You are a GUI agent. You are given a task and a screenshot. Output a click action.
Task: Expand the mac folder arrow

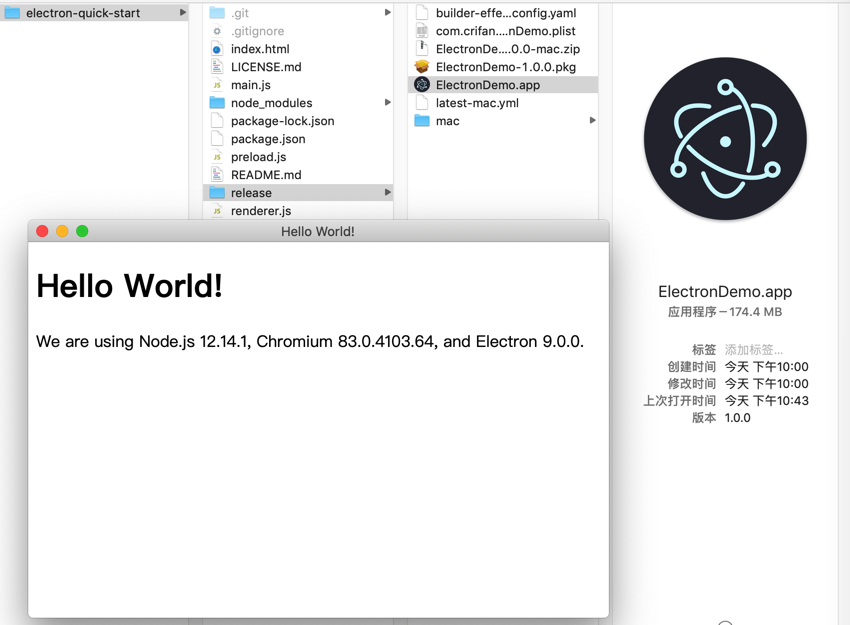point(593,120)
